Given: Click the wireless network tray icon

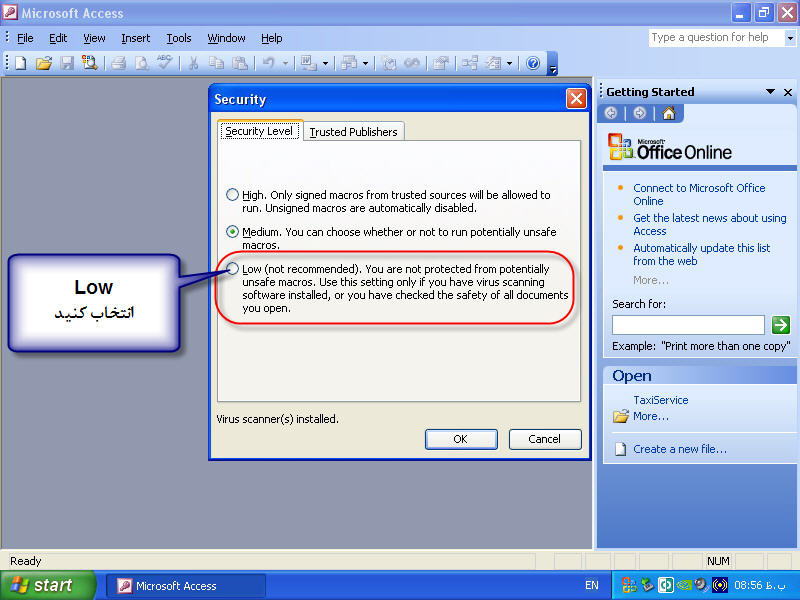Looking at the screenshot, I should tap(720, 585).
